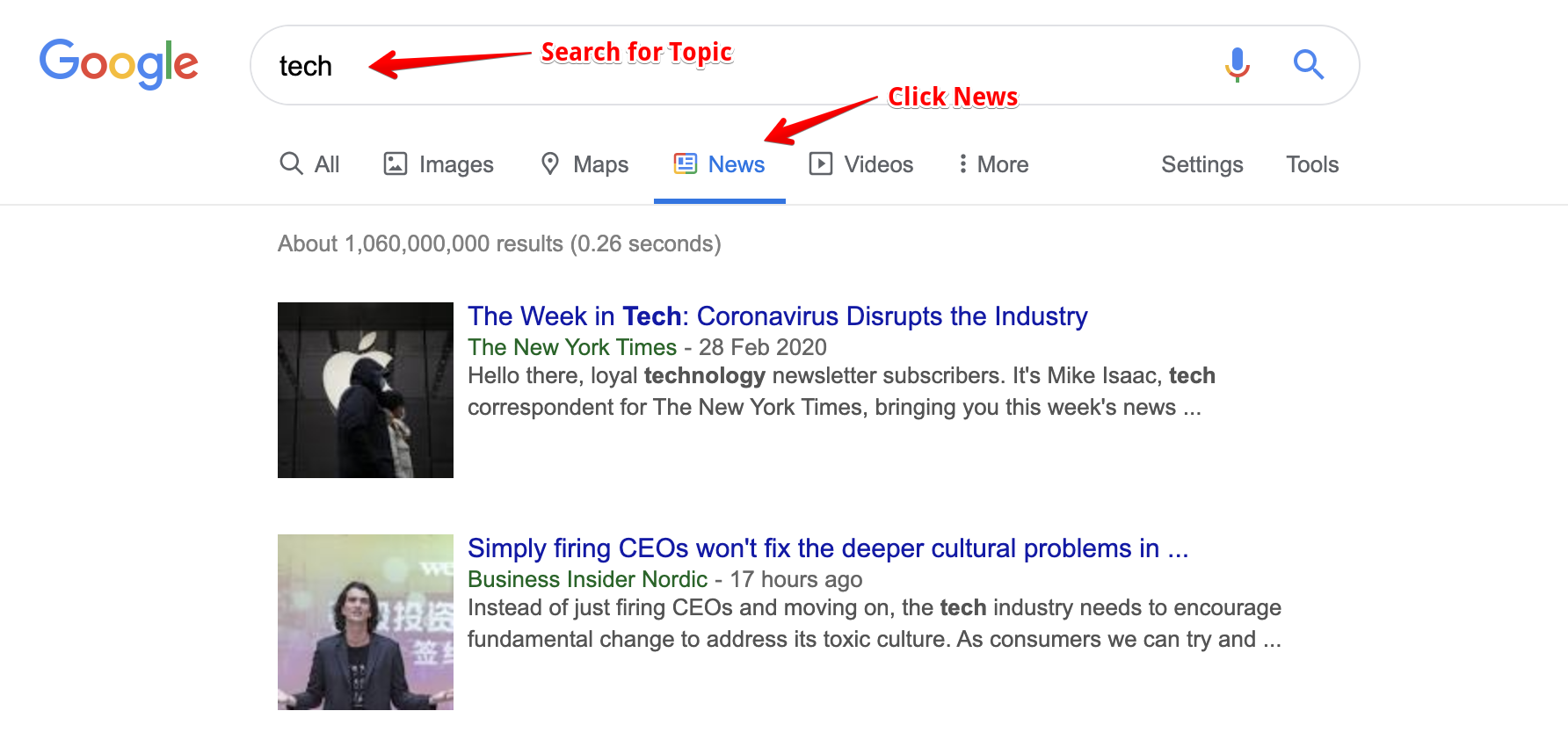Switch to the Images tab
The height and width of the screenshot is (740, 1568).
tap(455, 164)
